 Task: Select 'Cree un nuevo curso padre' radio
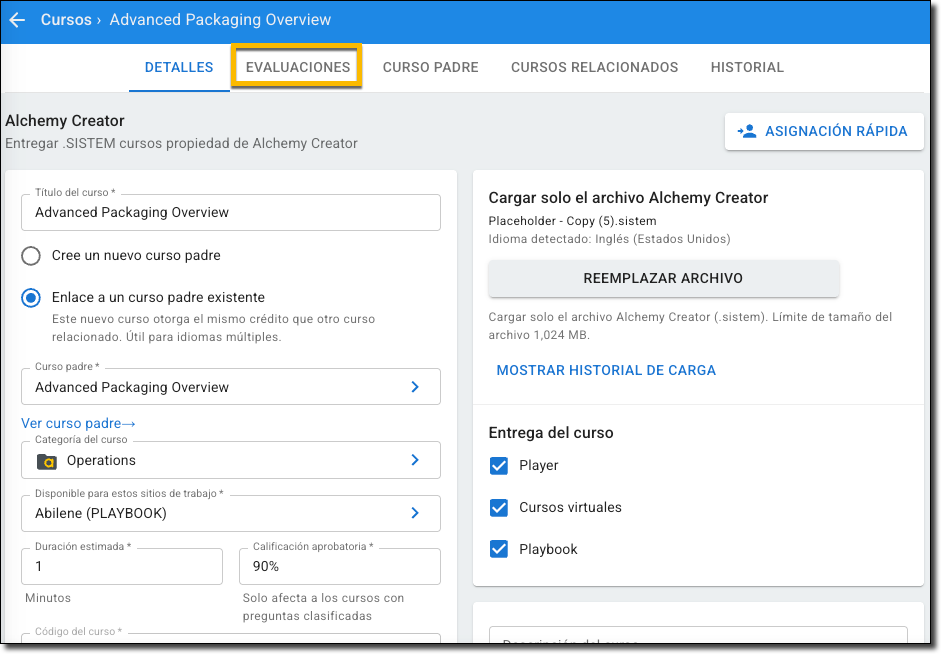[x=31, y=256]
